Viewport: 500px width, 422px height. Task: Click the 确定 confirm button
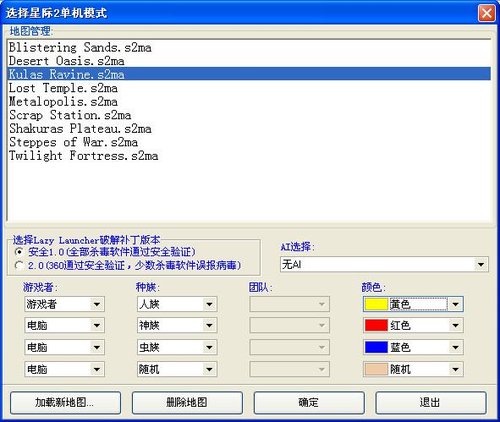(309, 403)
